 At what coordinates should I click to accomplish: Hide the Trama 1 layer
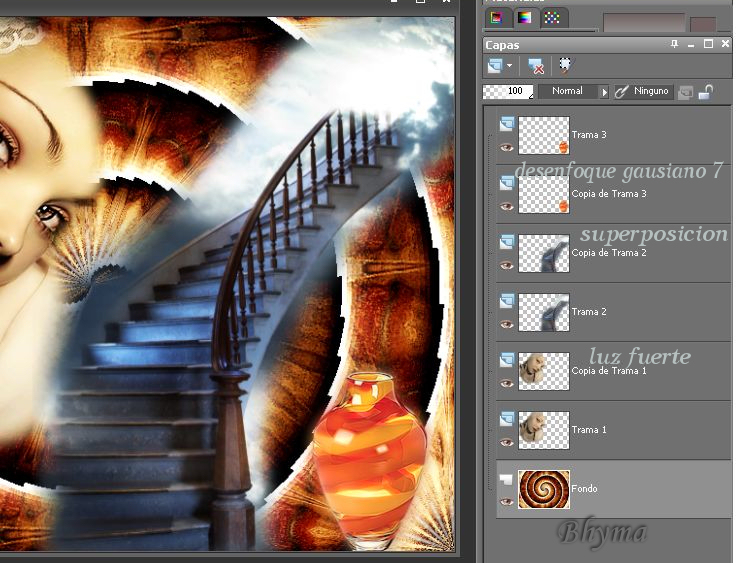(x=506, y=442)
